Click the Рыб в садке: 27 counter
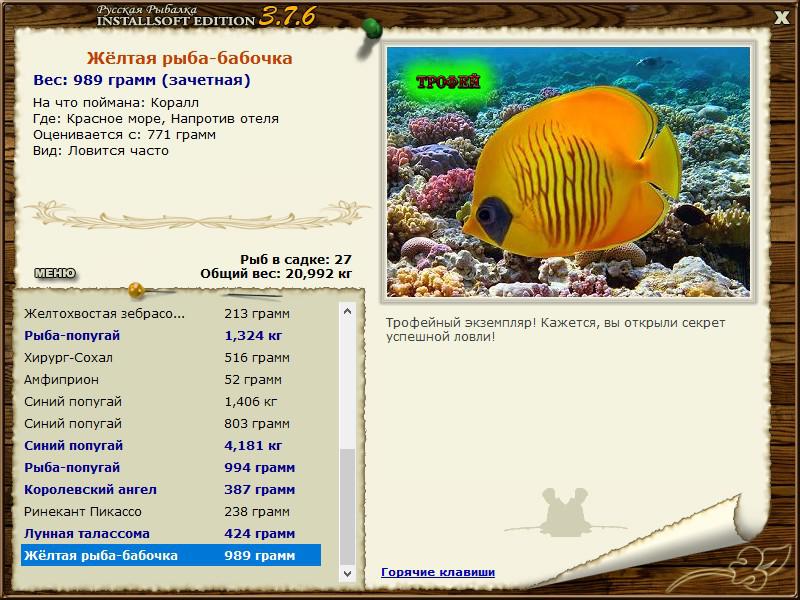Screen dimensions: 800x600 point(296,259)
